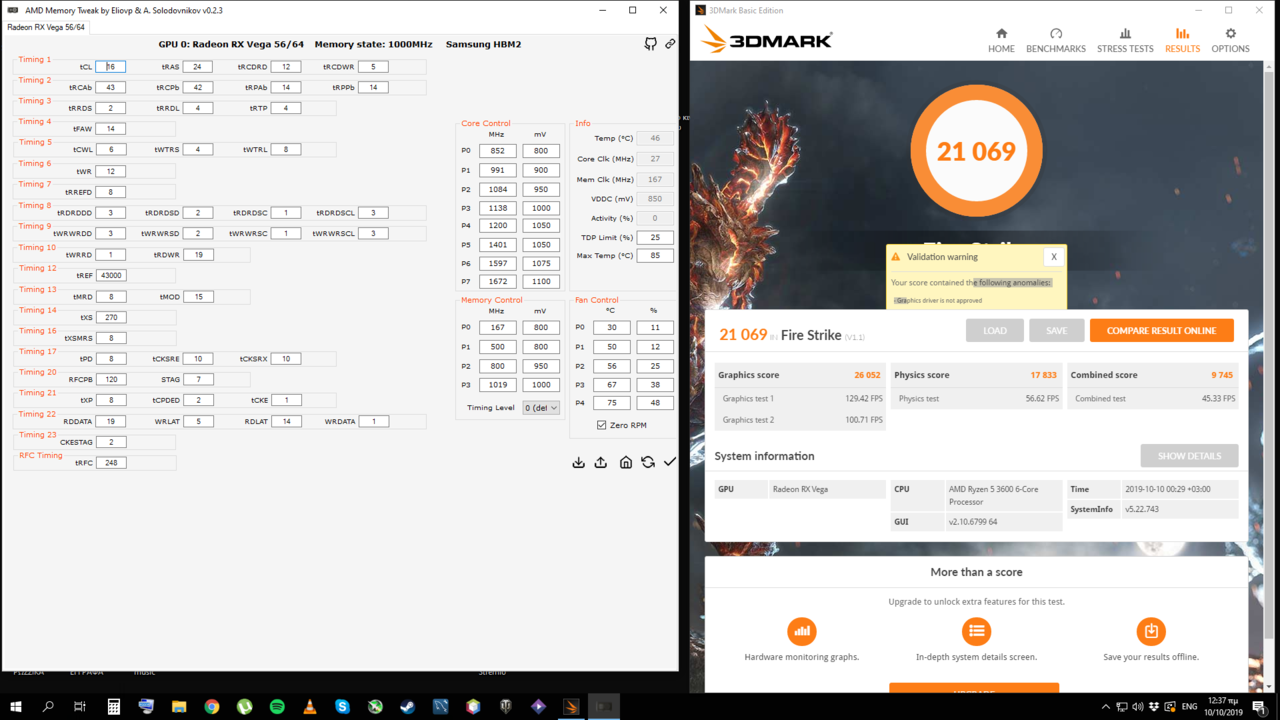The height and width of the screenshot is (720, 1280).
Task: Click the In-depth system details icon
Action: [x=976, y=631]
